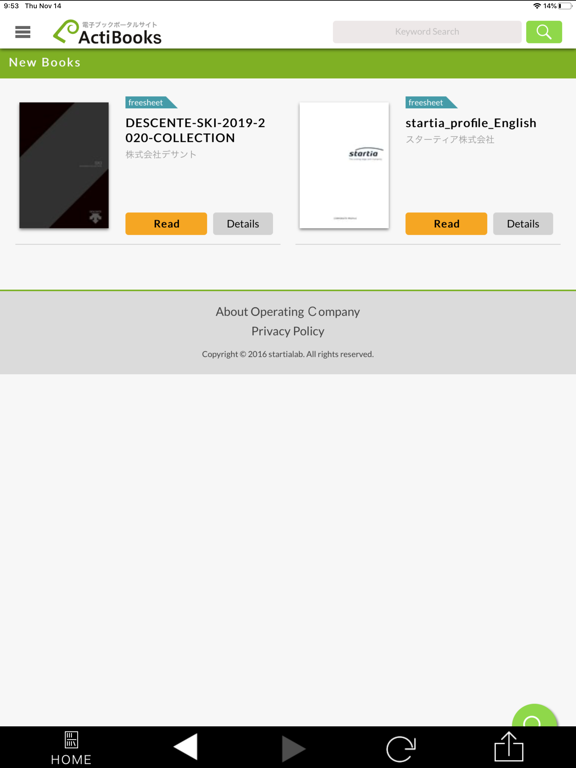Open the Privacy Policy link

(288, 331)
